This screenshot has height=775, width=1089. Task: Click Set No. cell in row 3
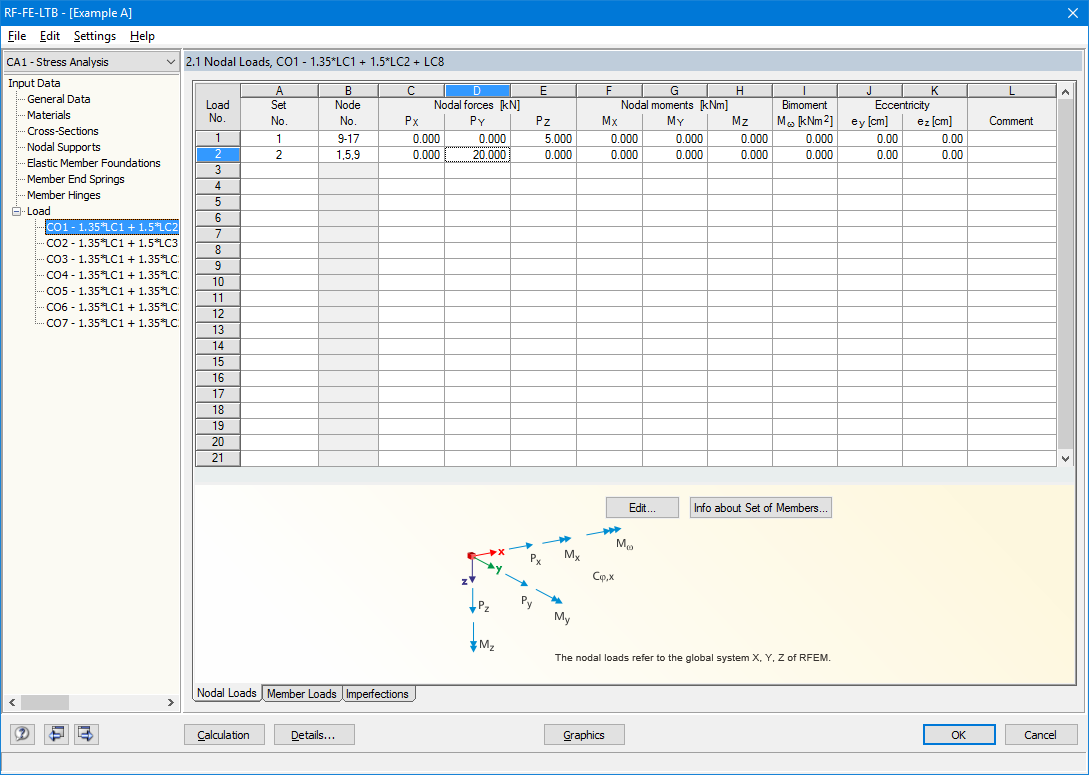click(x=279, y=170)
